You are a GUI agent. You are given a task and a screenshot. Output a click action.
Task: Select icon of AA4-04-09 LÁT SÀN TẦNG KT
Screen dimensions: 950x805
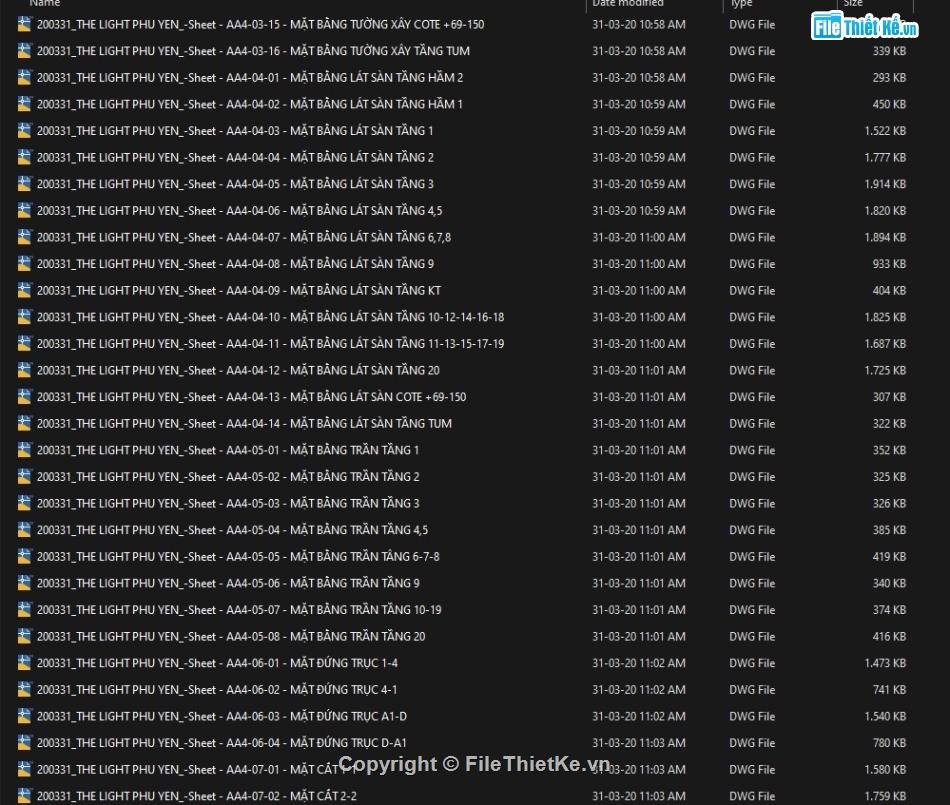pyautogui.click(x=24, y=290)
